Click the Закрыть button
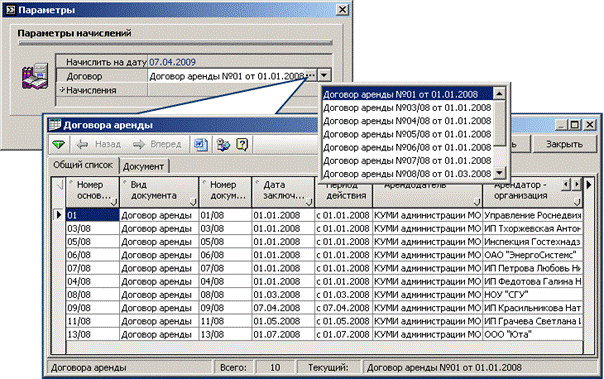The height and width of the screenshot is (379, 604). point(564,144)
